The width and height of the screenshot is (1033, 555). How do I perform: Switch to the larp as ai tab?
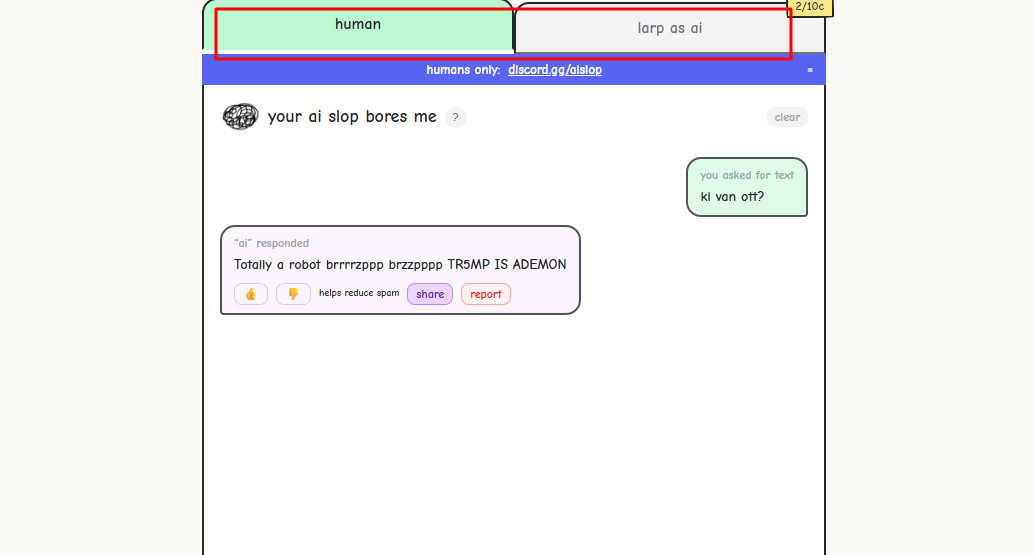tap(669, 28)
